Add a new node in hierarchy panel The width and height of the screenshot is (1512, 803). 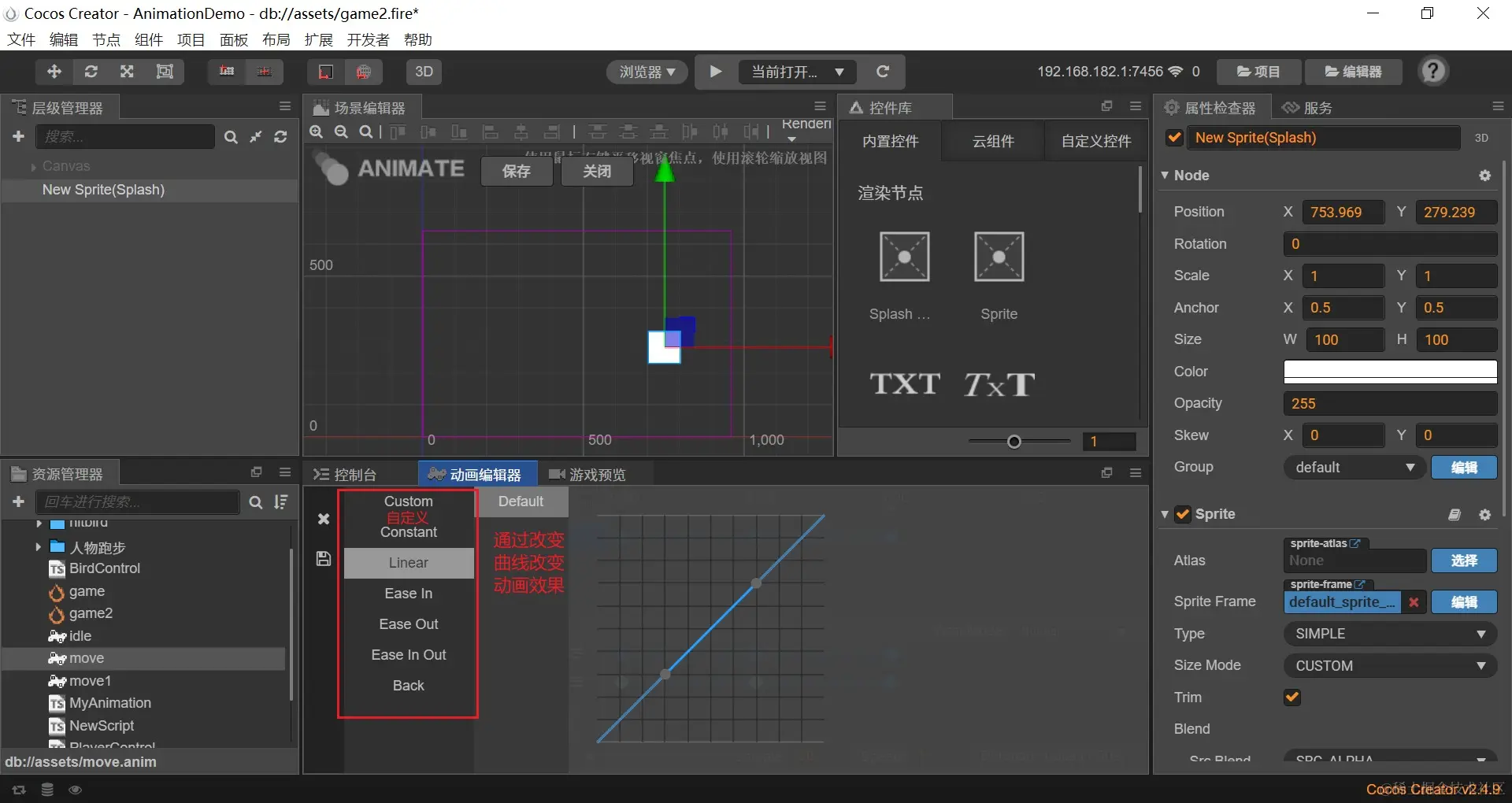pyautogui.click(x=19, y=136)
